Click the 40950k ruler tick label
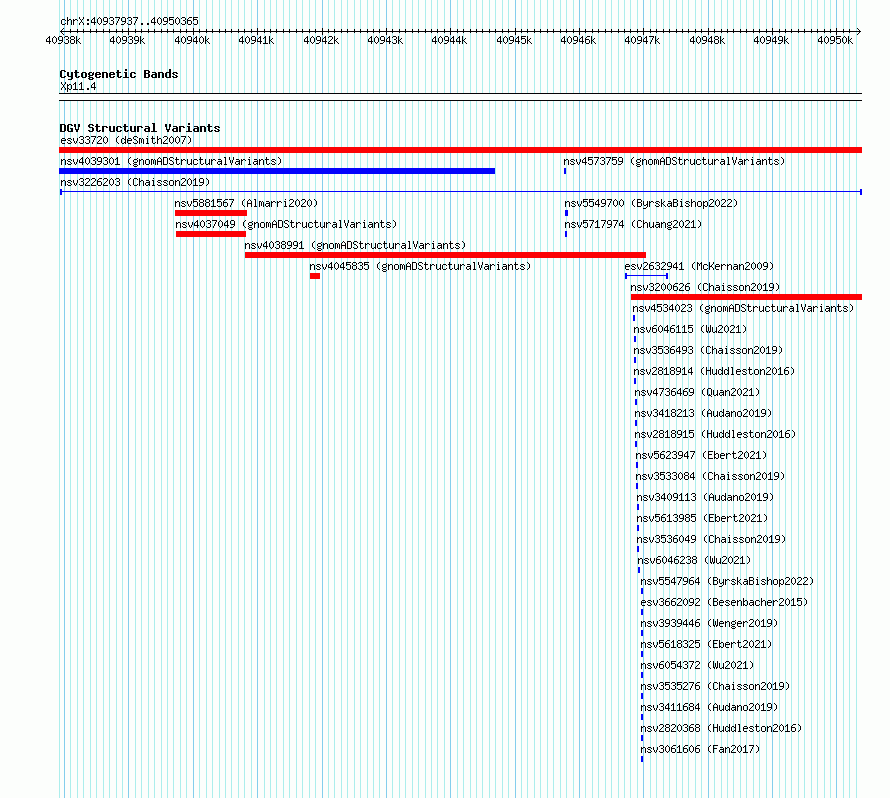The image size is (890, 798). (x=835, y=40)
